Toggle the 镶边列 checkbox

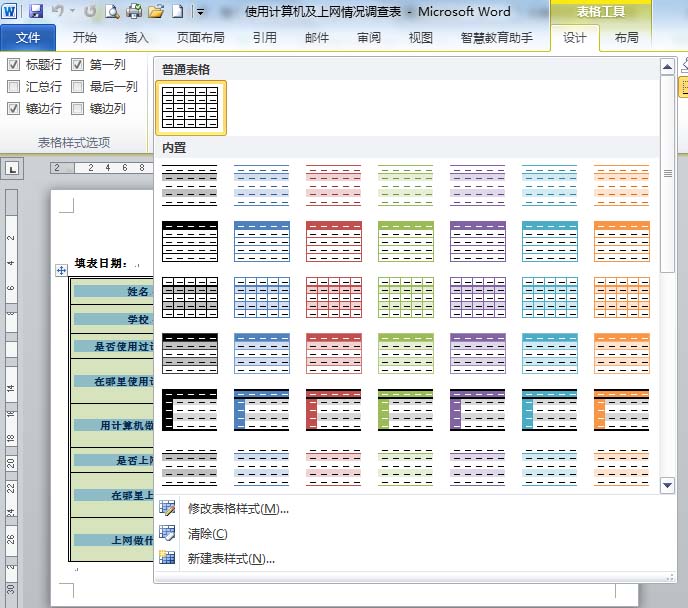click(x=78, y=109)
